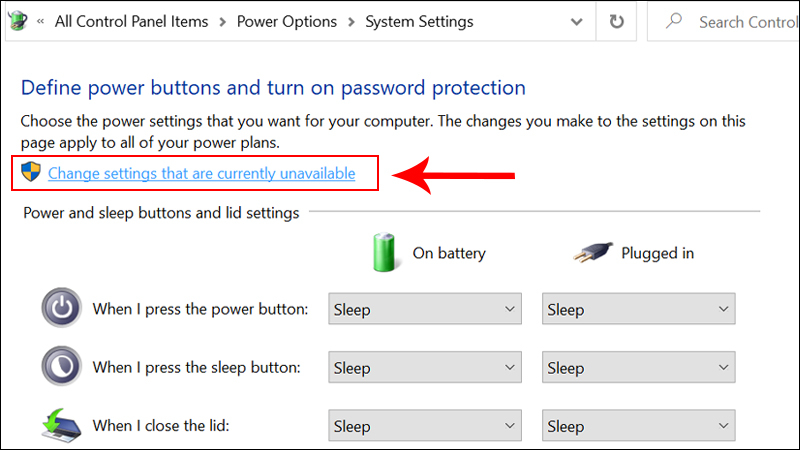Click the UAC shield icon
This screenshot has width=800, height=450.
33,173
